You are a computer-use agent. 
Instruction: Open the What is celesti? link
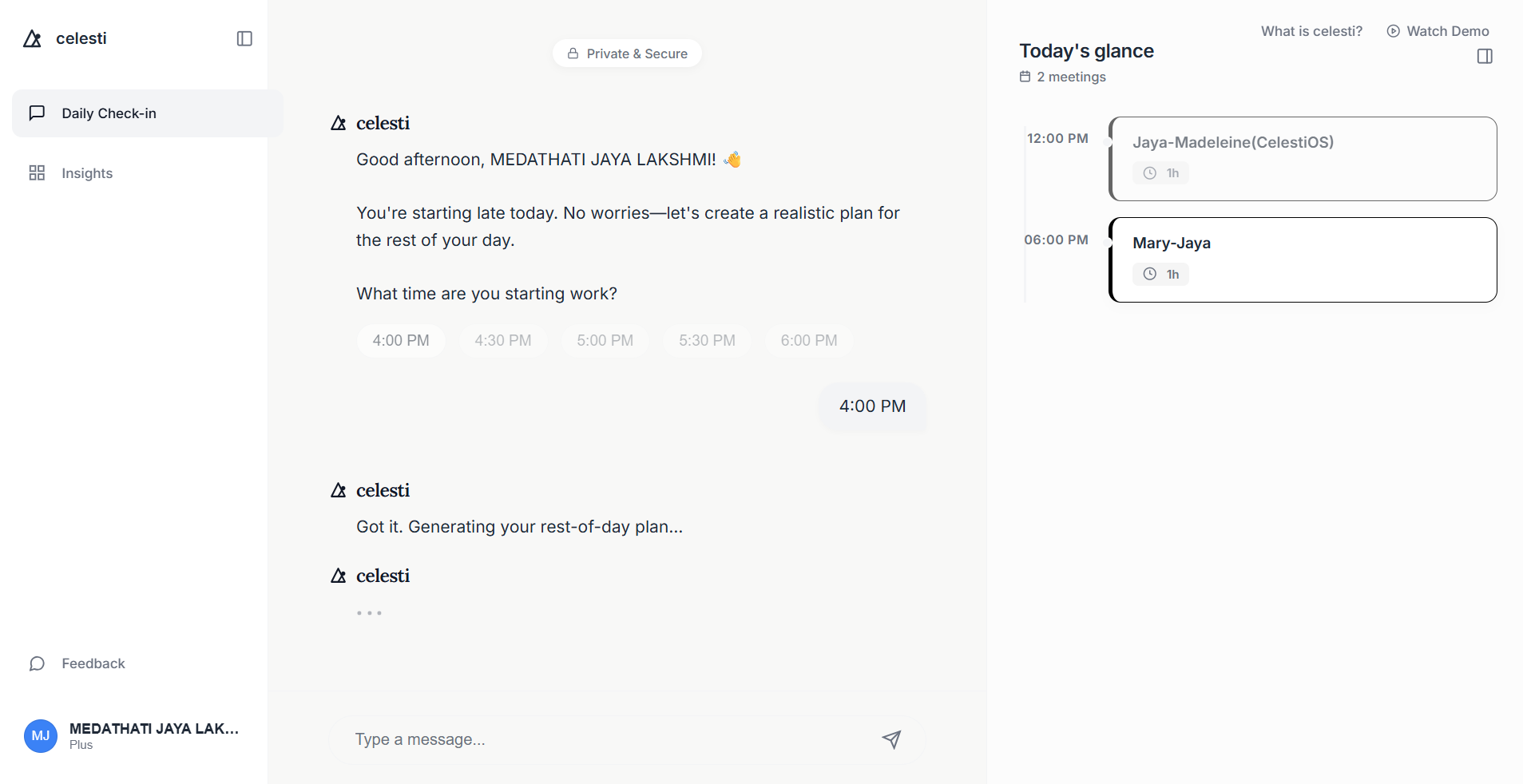[1311, 30]
